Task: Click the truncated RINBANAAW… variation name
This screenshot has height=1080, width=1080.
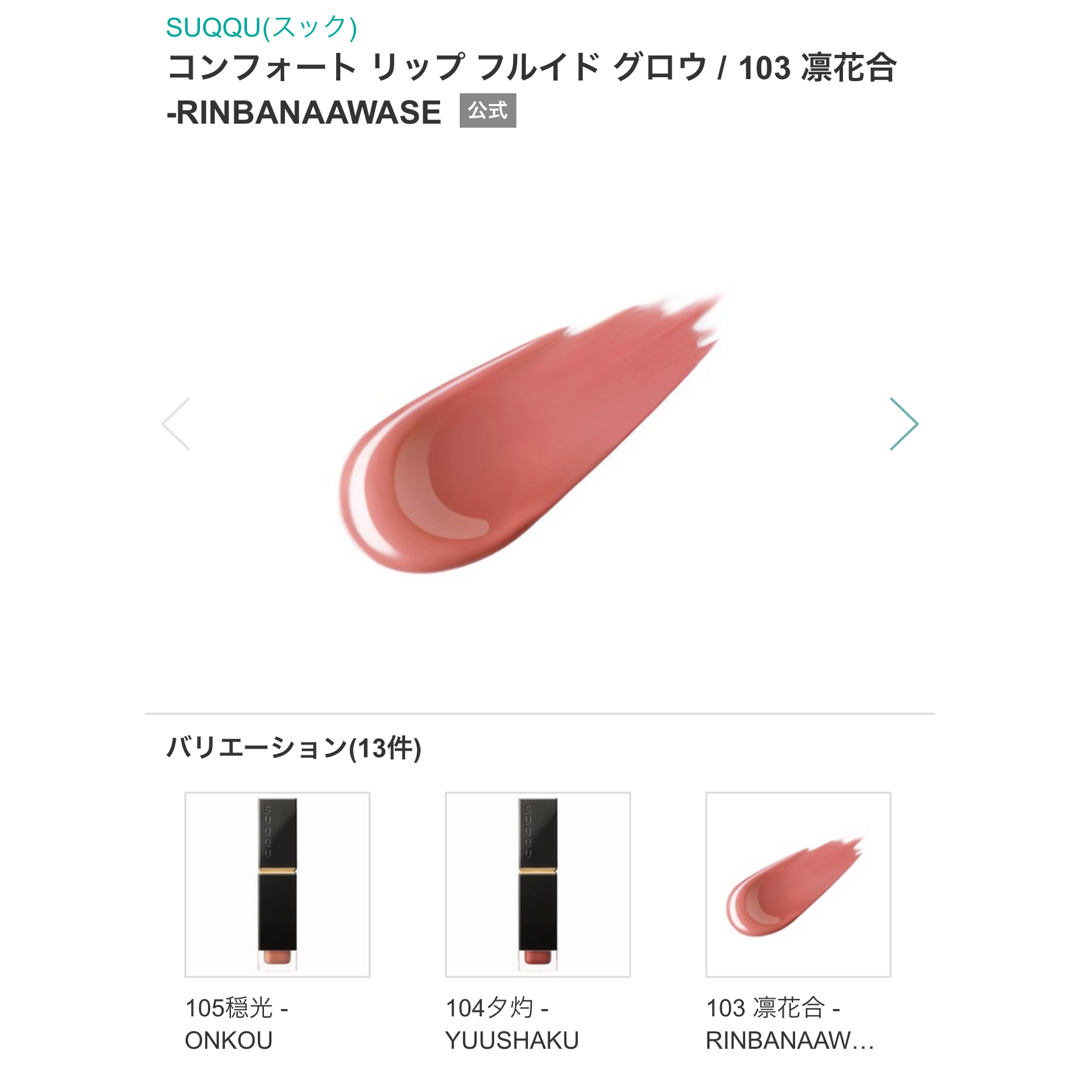Action: pyautogui.click(x=790, y=1040)
